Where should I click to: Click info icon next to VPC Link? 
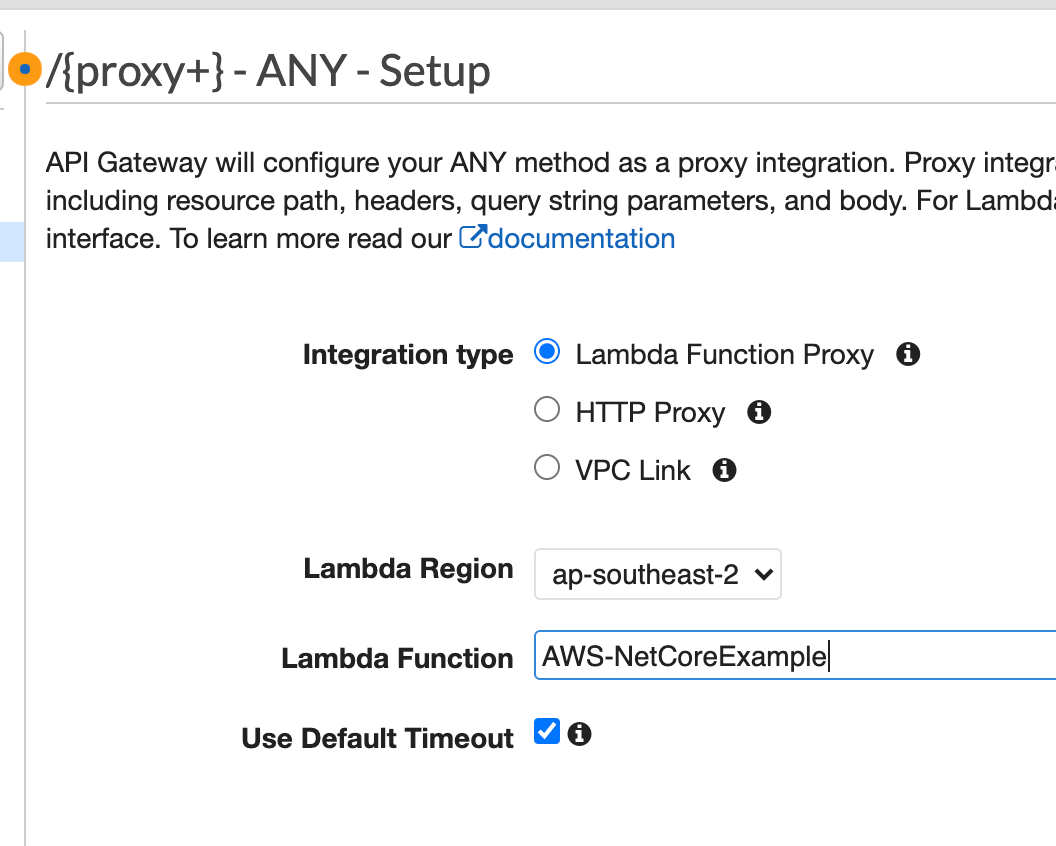pos(724,469)
